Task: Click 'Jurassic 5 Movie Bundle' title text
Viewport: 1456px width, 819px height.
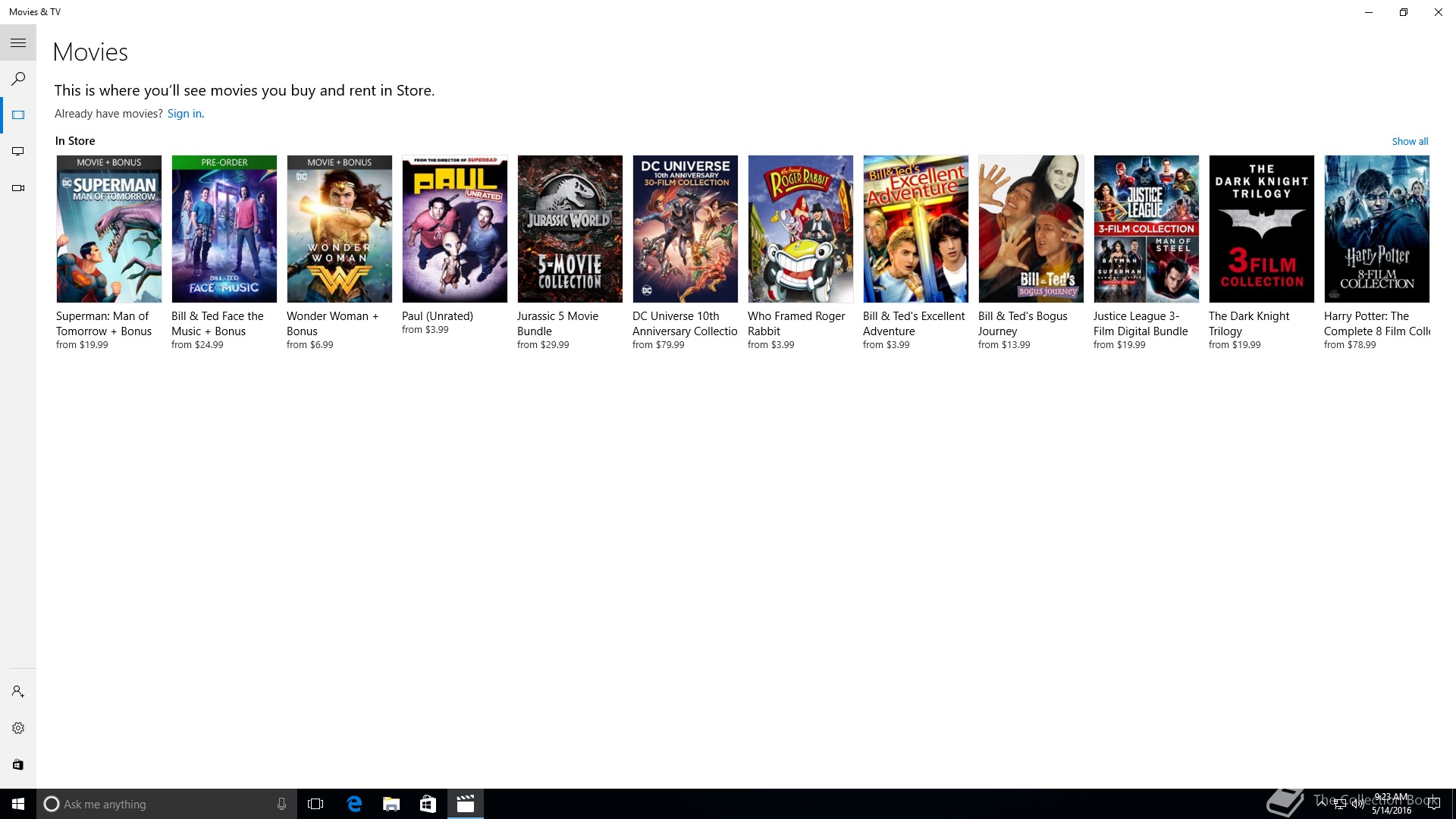Action: pos(558,324)
